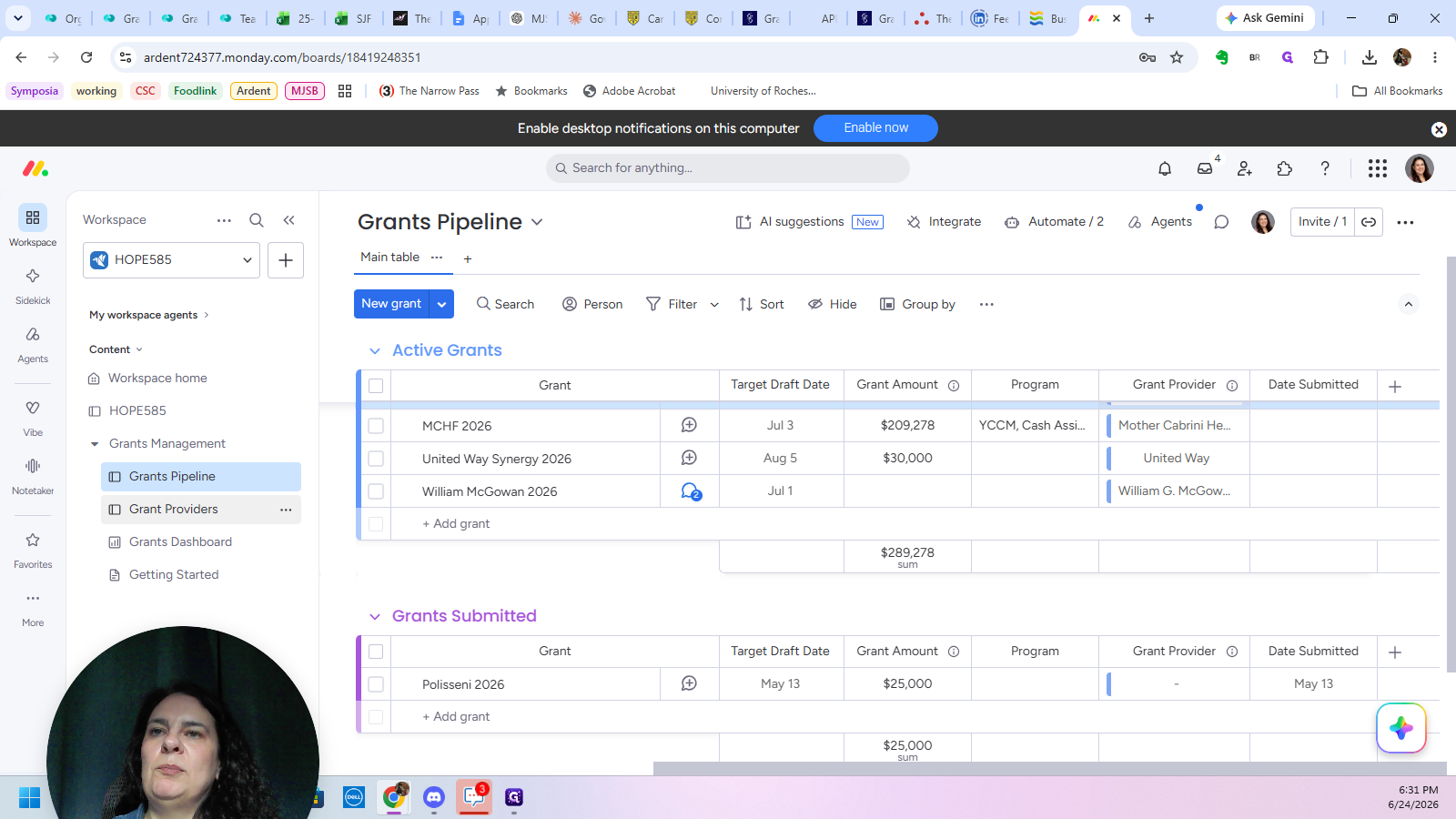Open update conversation for MCHF 2026
1456x819 pixels.
pyautogui.click(x=690, y=425)
